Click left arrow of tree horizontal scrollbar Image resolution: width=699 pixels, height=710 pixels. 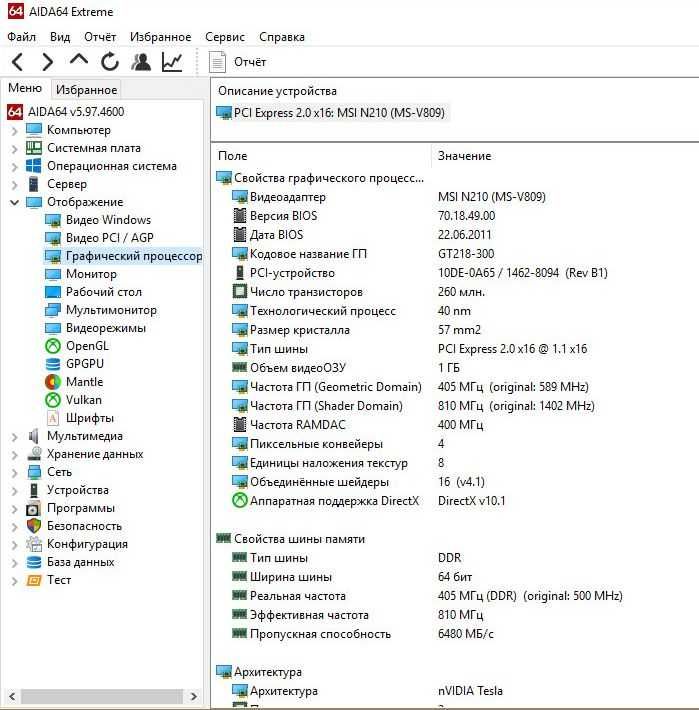(x=12, y=696)
